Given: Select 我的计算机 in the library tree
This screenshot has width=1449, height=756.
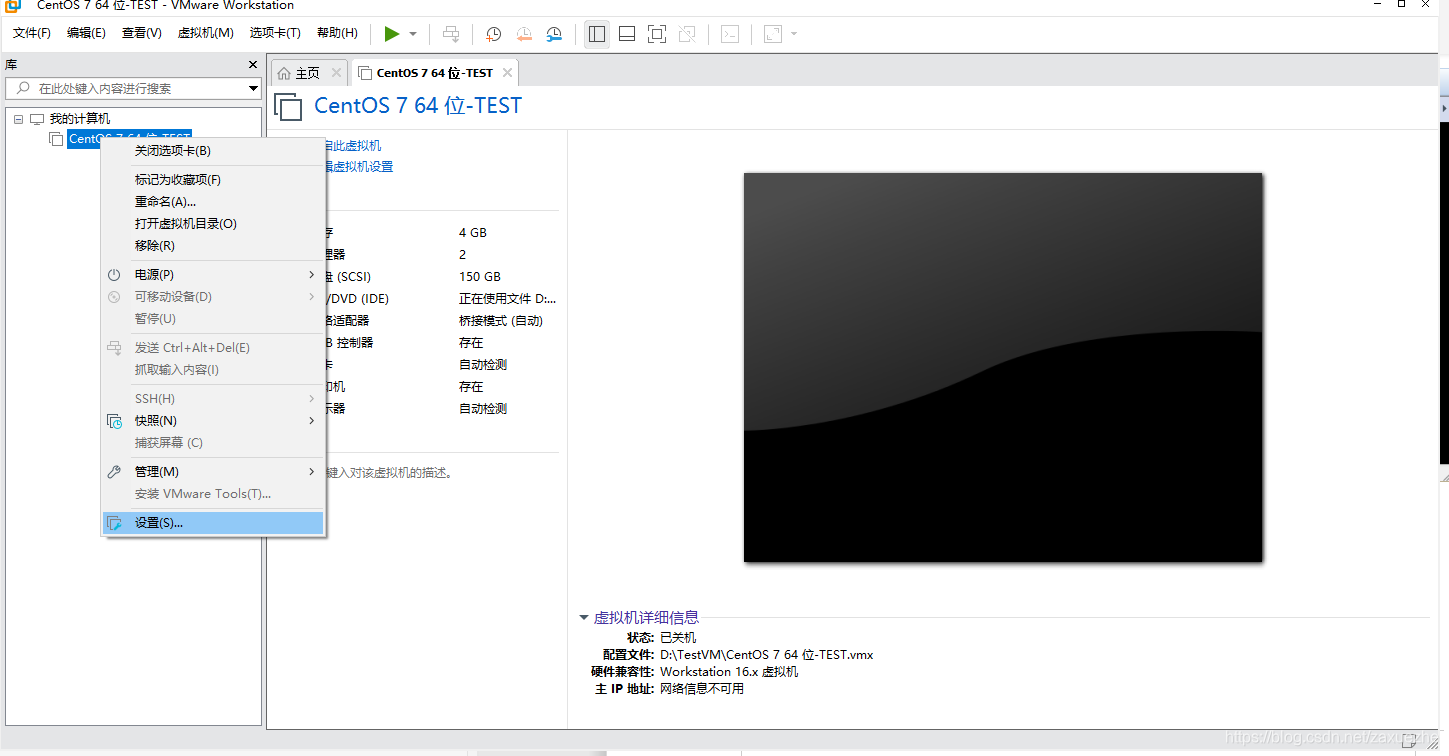Looking at the screenshot, I should [x=80, y=119].
